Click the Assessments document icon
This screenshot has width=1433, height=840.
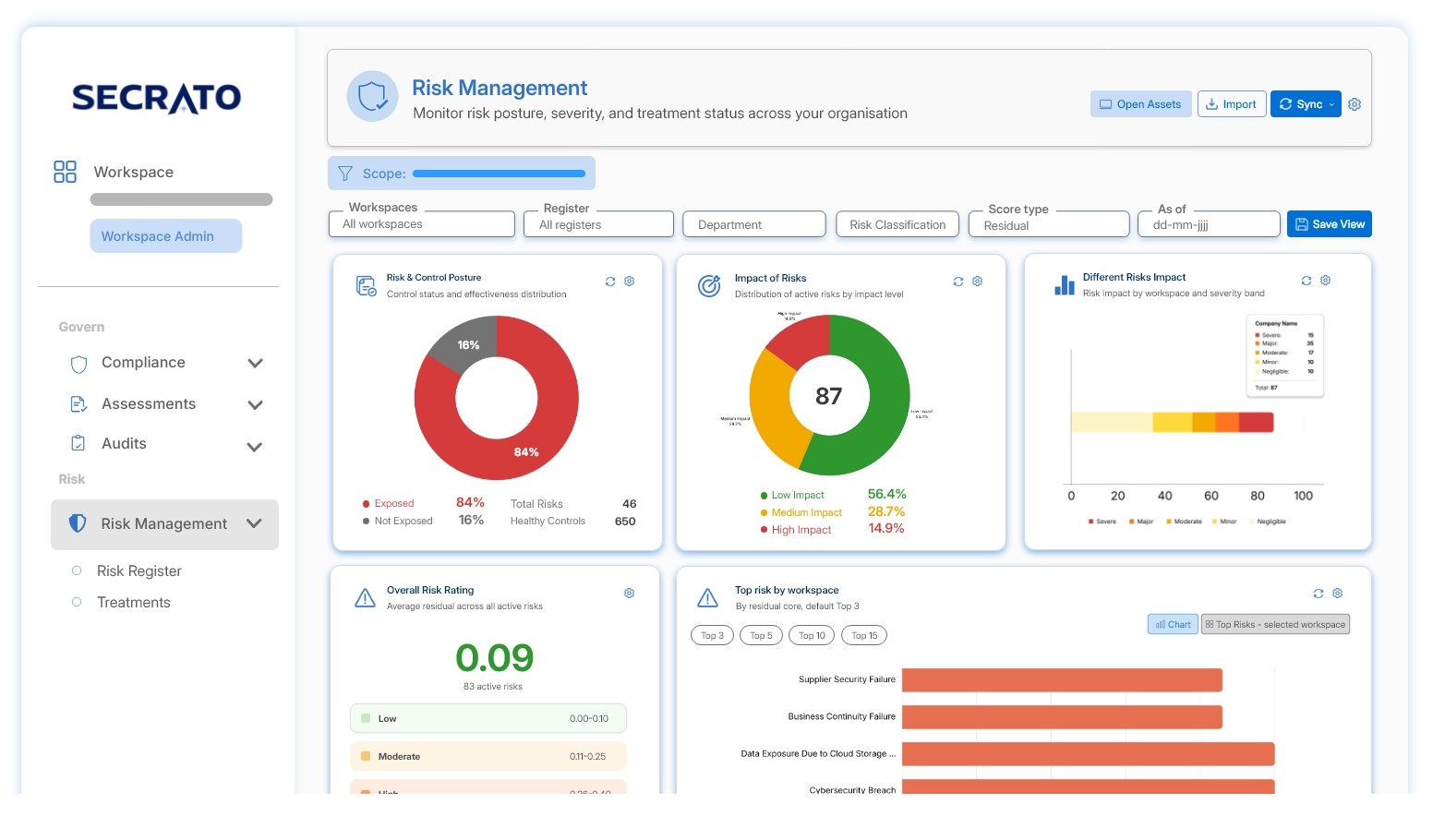[79, 404]
